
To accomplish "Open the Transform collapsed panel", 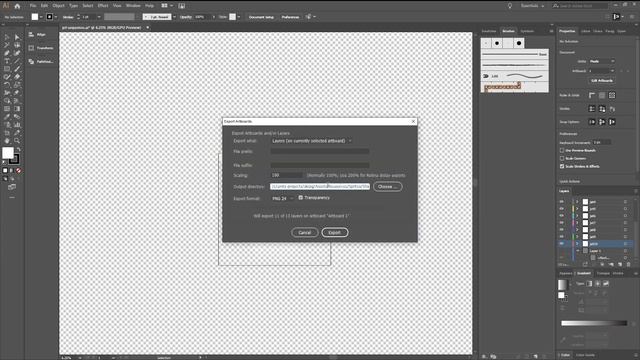I will (41, 48).
